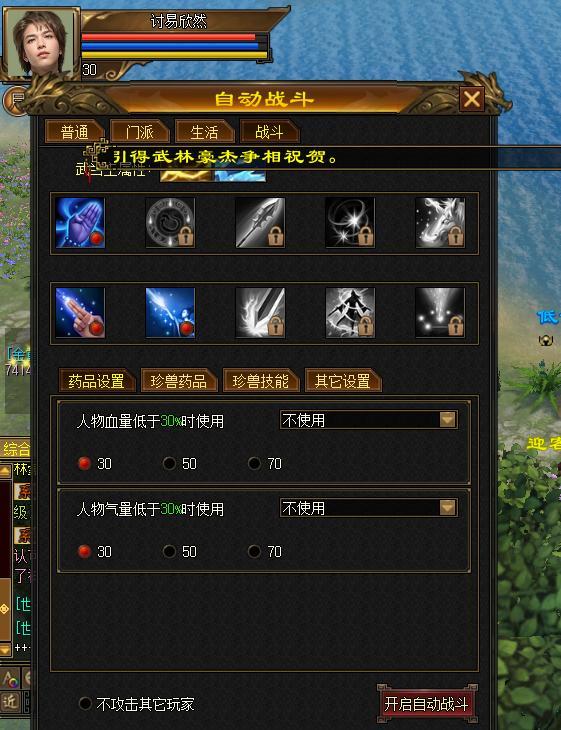Click the red health bar of 讨易欣然
This screenshot has width=561, height=730.
coord(169,37)
